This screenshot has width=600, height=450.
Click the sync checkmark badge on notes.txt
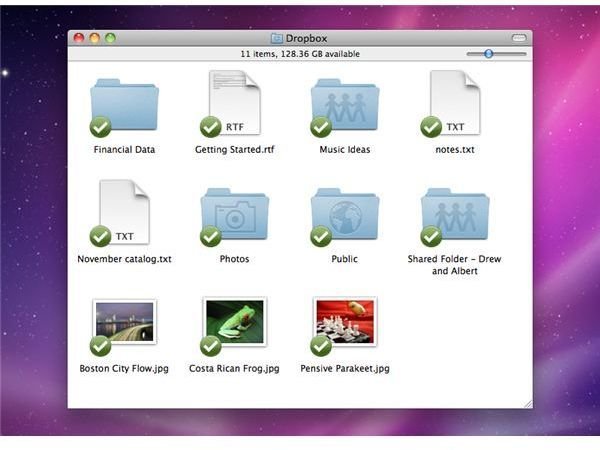[431, 127]
